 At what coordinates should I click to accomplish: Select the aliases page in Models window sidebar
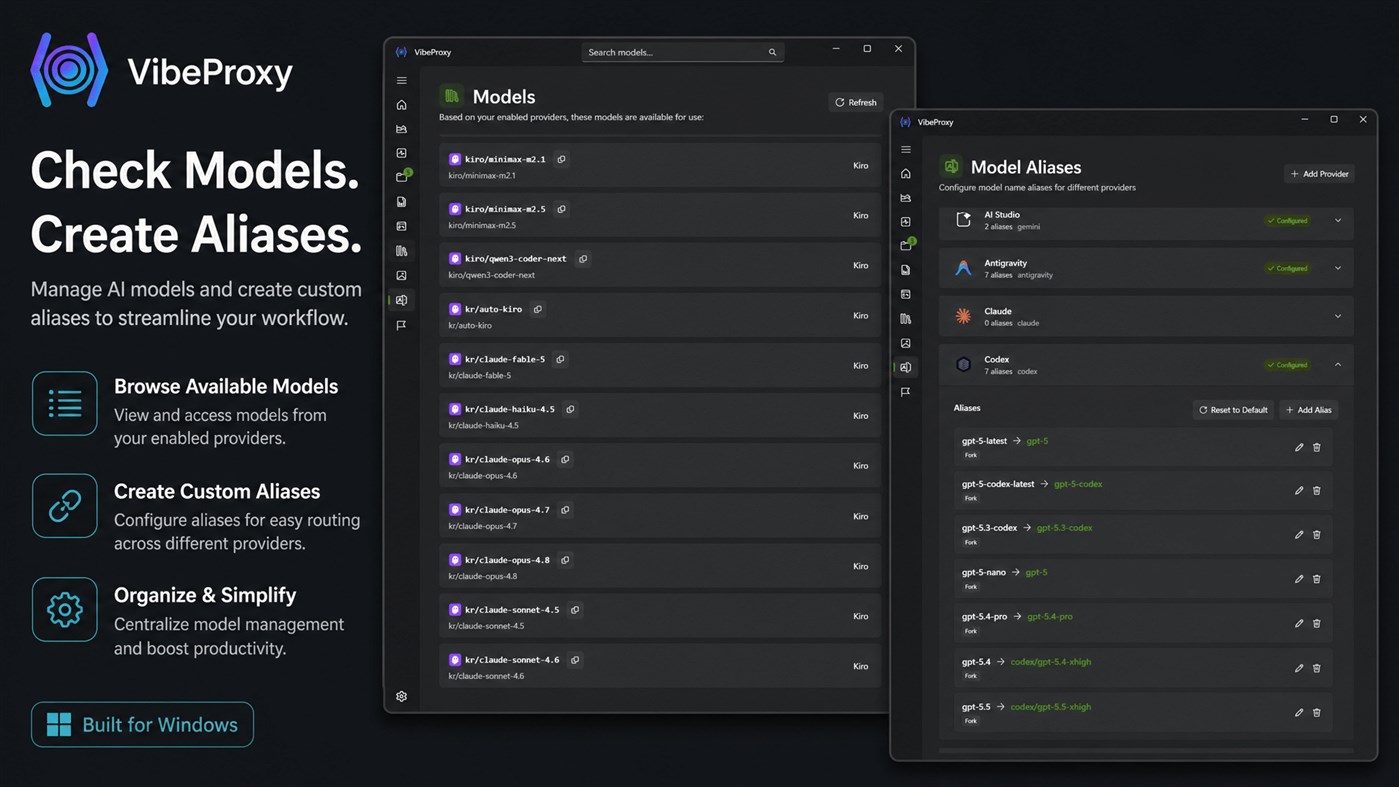pos(402,300)
